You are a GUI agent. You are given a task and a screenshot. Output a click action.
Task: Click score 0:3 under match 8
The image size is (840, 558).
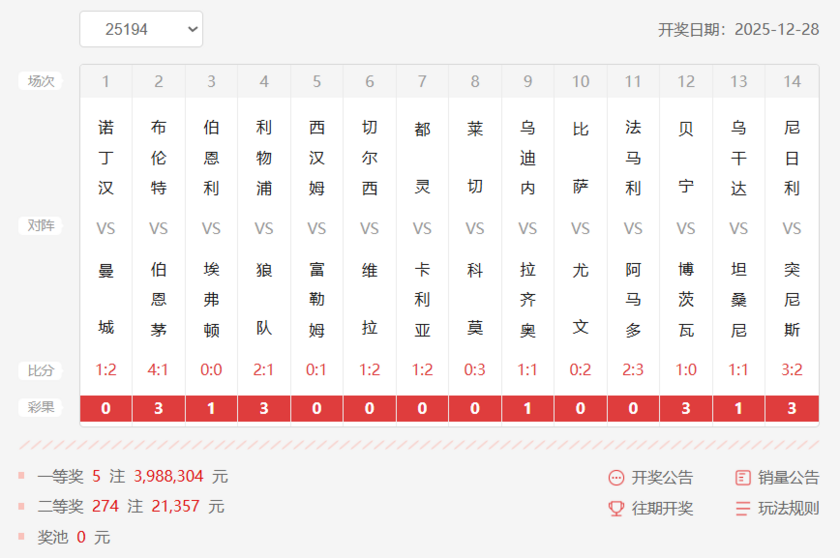point(475,370)
